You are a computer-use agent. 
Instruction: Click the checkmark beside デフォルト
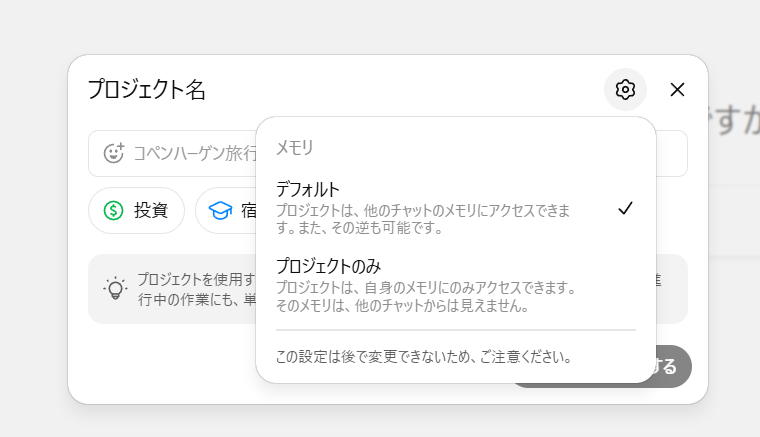click(625, 208)
